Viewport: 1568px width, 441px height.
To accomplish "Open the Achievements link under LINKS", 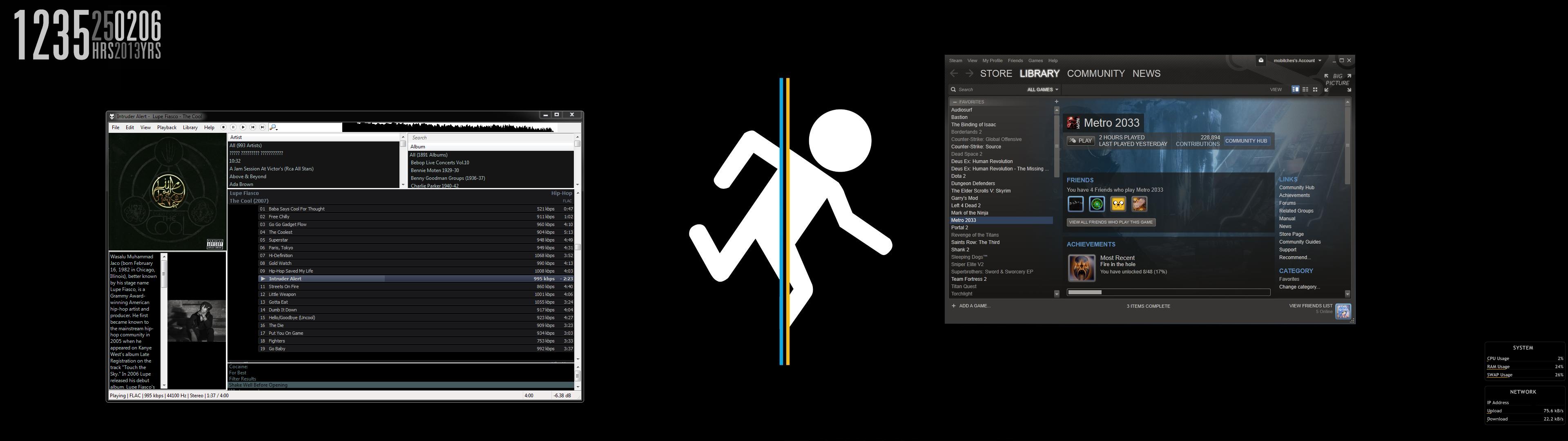I will (1294, 195).
